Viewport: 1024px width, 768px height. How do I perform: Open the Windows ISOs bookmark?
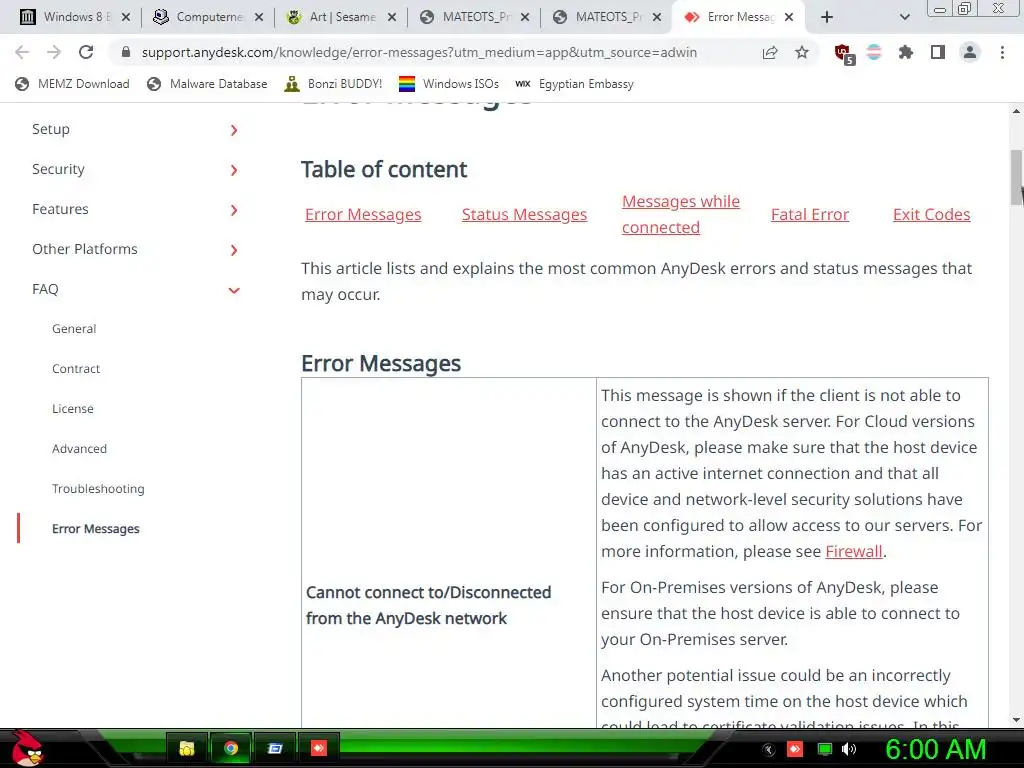(x=449, y=84)
